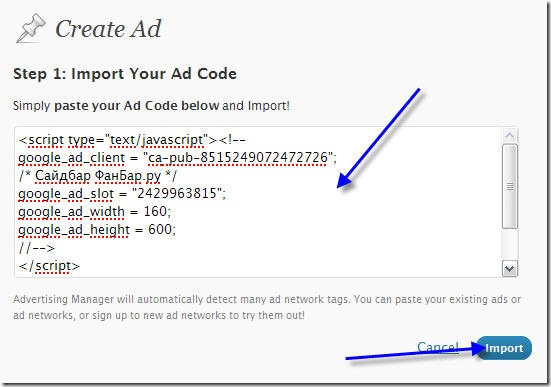551x387 pixels.
Task: Click the Step 1: Import Your Ad Code heading
Action: pos(125,74)
